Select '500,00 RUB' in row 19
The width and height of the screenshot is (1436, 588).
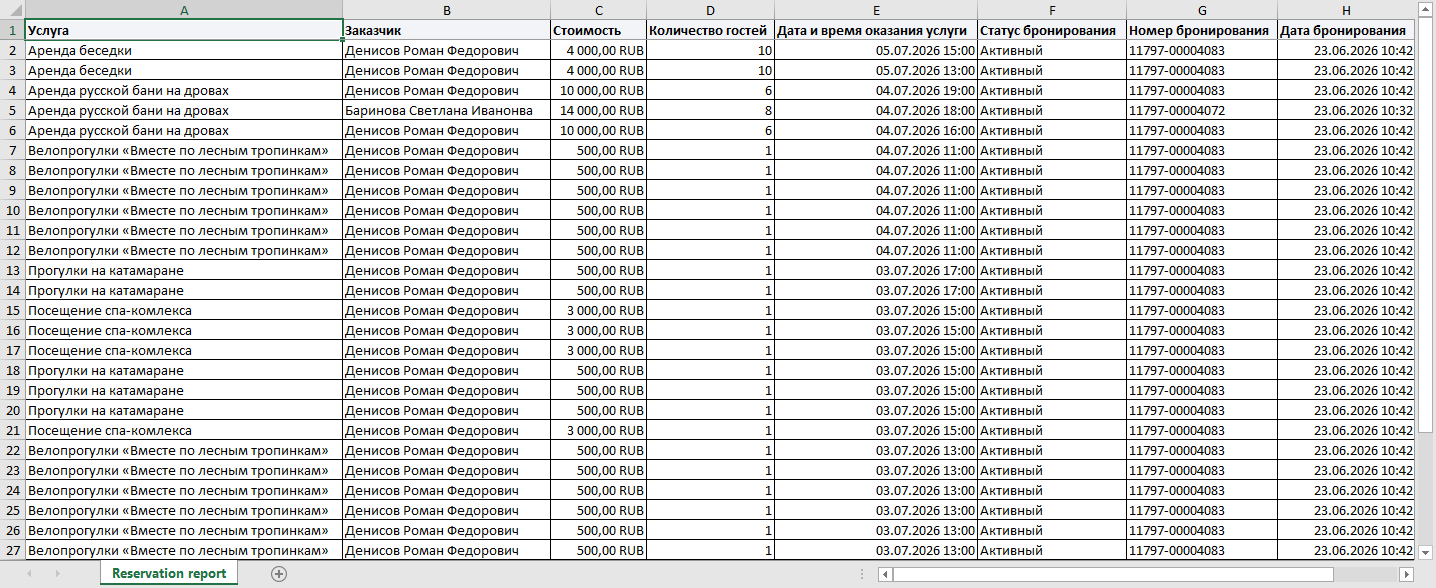point(598,390)
